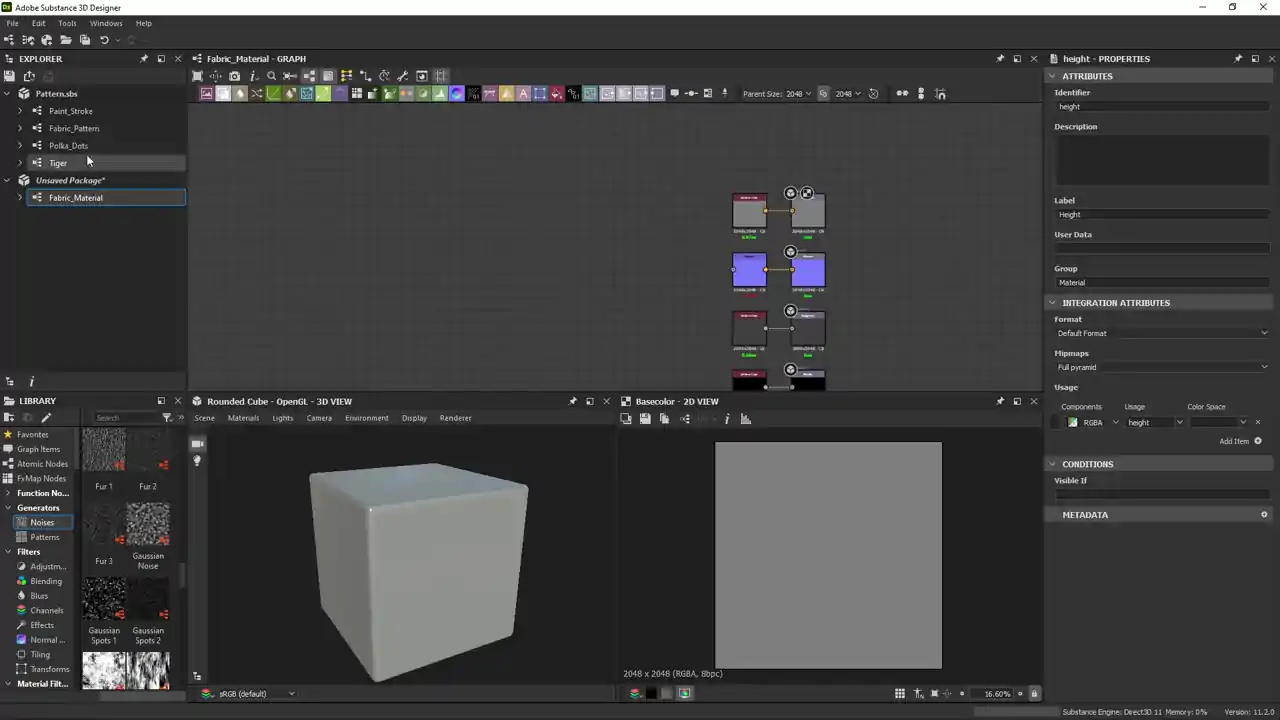
Task: Collapse the Generators category in Library
Action: 8,508
